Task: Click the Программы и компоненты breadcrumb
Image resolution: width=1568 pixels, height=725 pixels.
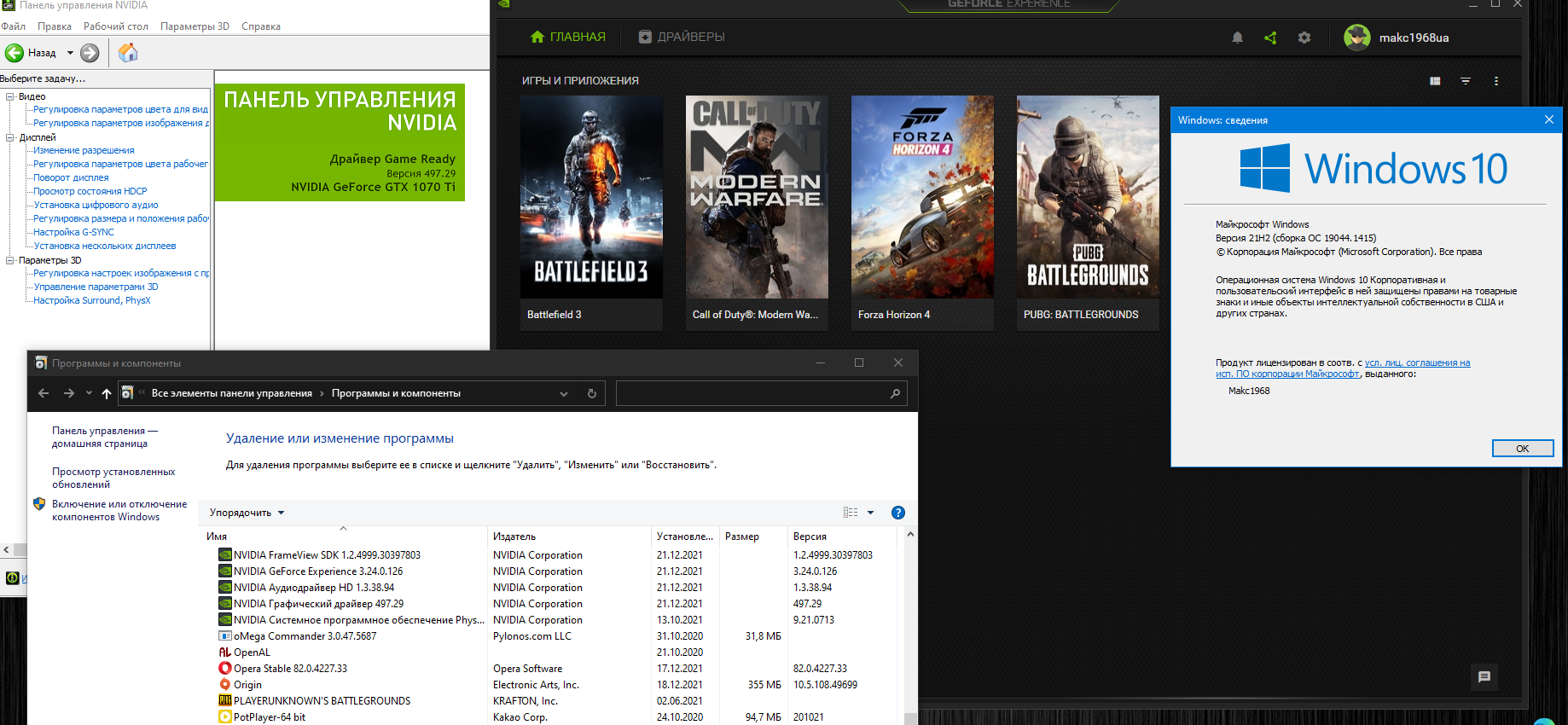Action: coord(396,393)
